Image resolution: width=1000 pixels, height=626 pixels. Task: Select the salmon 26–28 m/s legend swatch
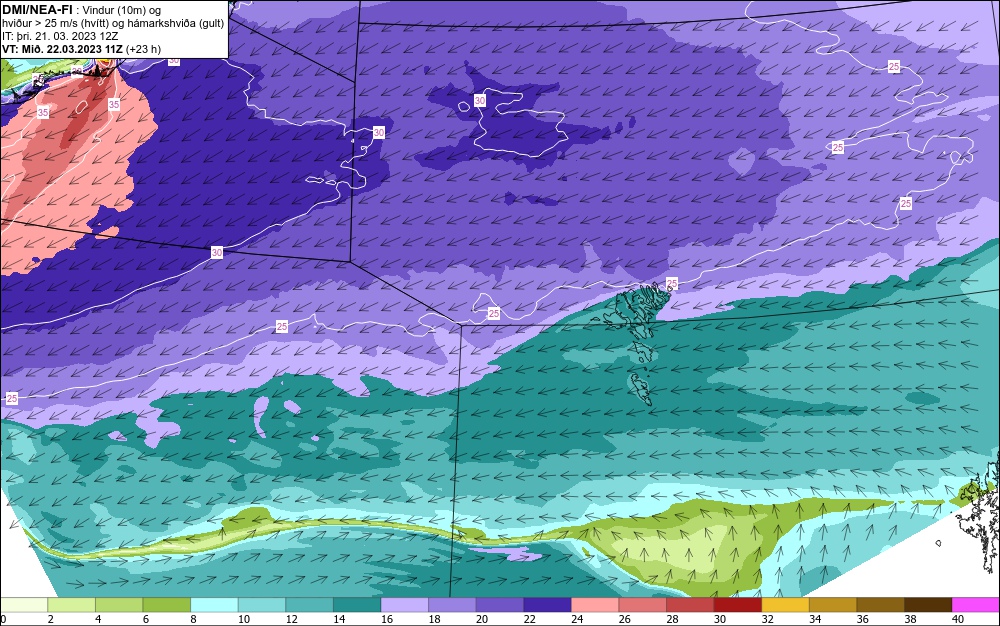[x=643, y=605]
